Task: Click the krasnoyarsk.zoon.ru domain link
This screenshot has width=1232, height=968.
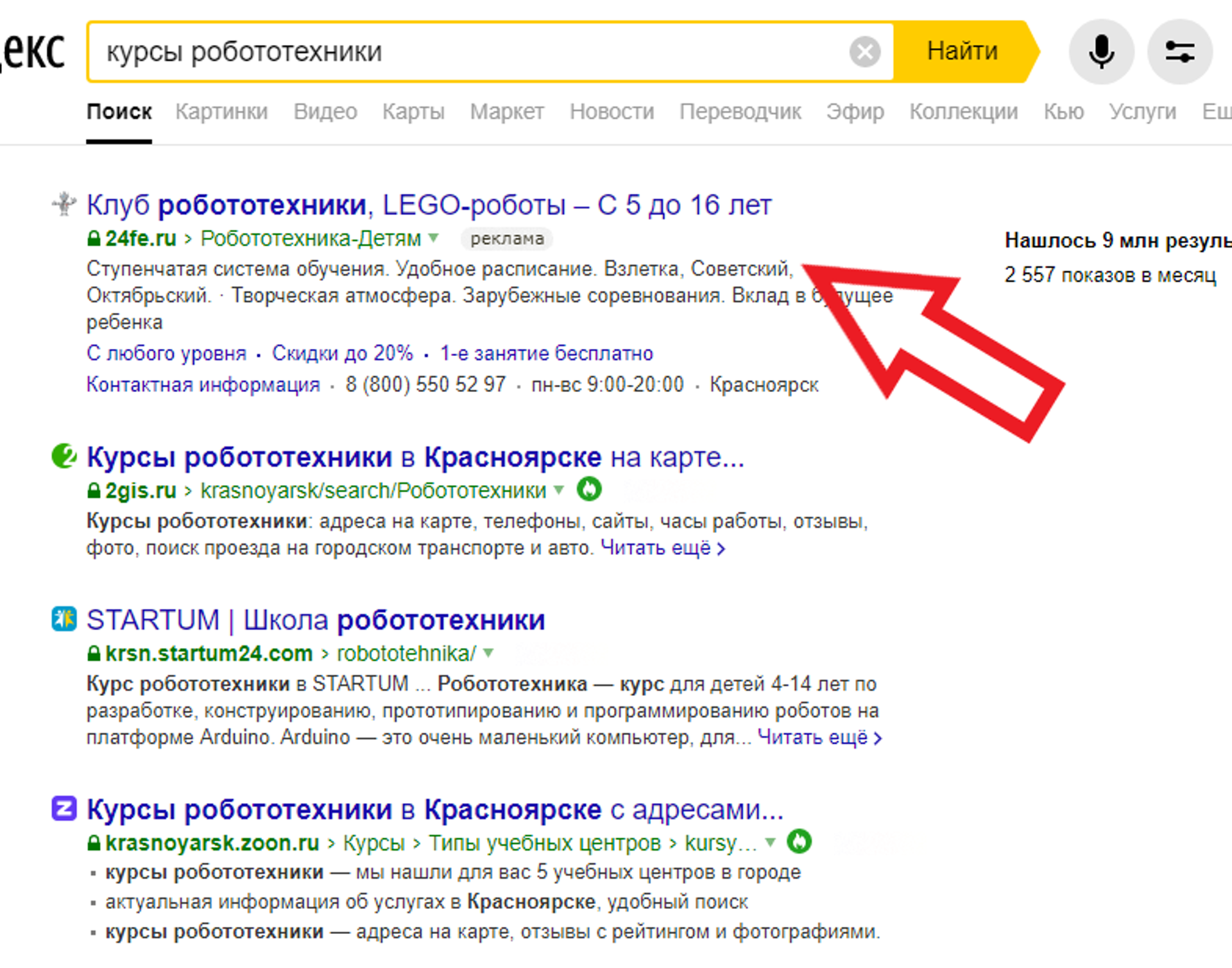Action: tap(212, 842)
